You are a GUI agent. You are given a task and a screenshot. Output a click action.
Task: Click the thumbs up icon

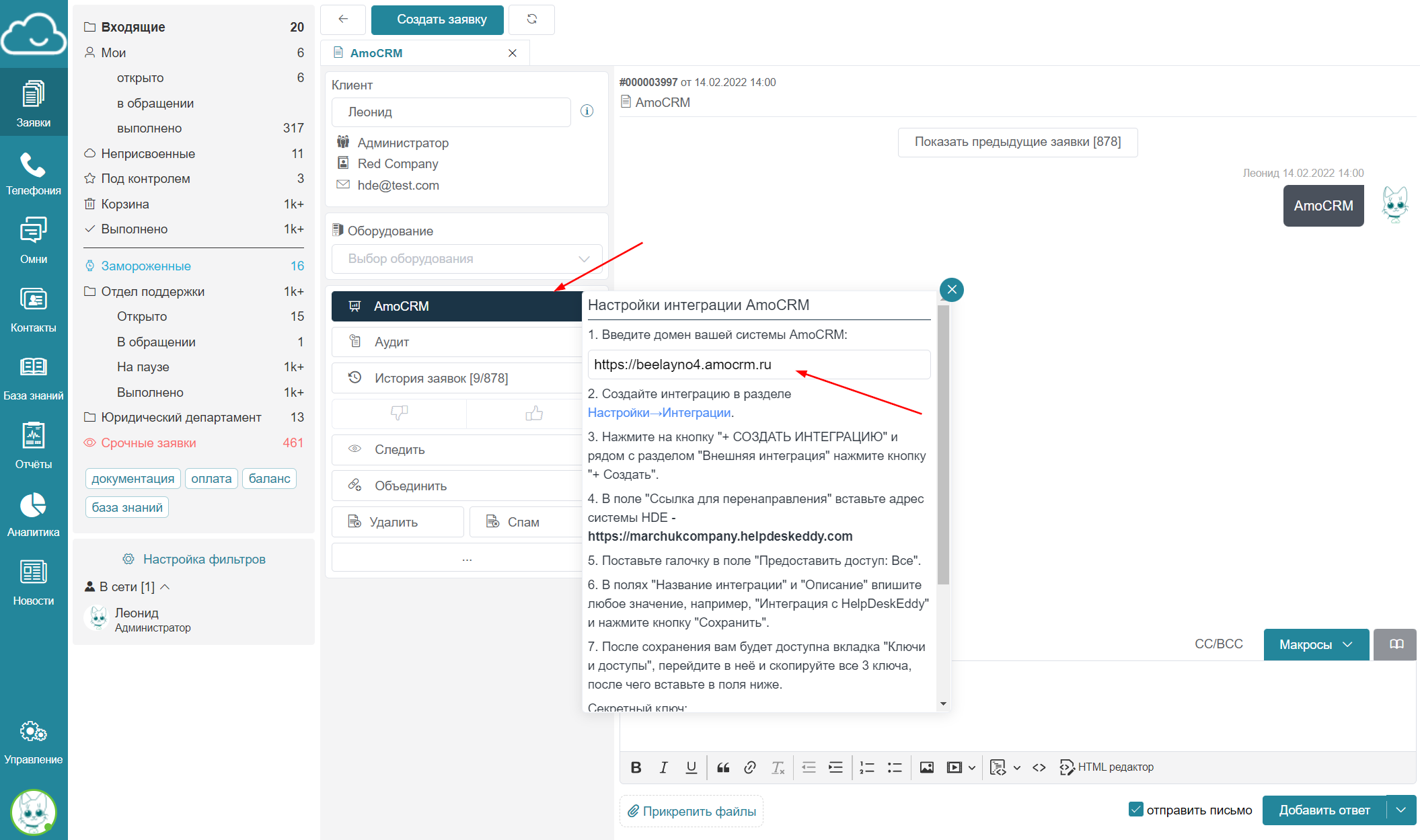pyautogui.click(x=534, y=413)
